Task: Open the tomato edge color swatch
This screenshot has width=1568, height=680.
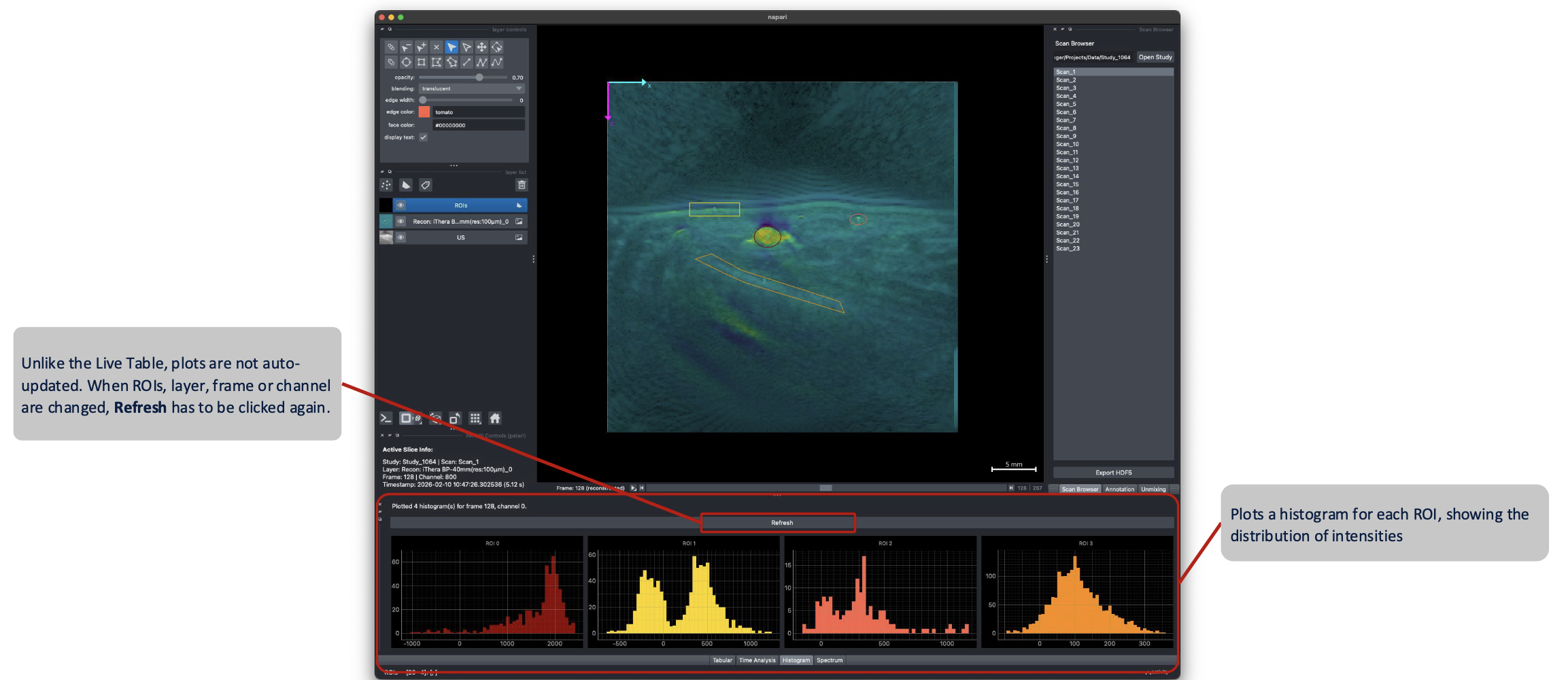Action: 424,112
